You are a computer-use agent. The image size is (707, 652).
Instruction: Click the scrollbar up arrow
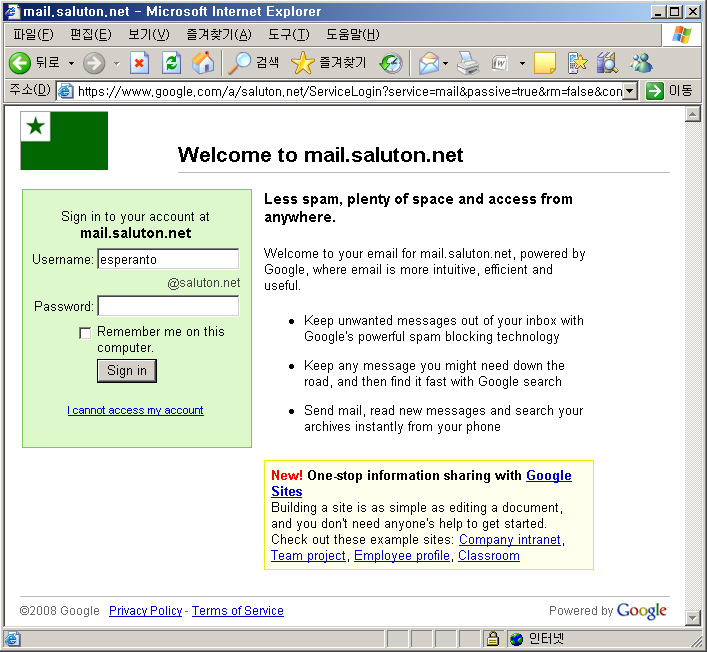tap(692, 114)
